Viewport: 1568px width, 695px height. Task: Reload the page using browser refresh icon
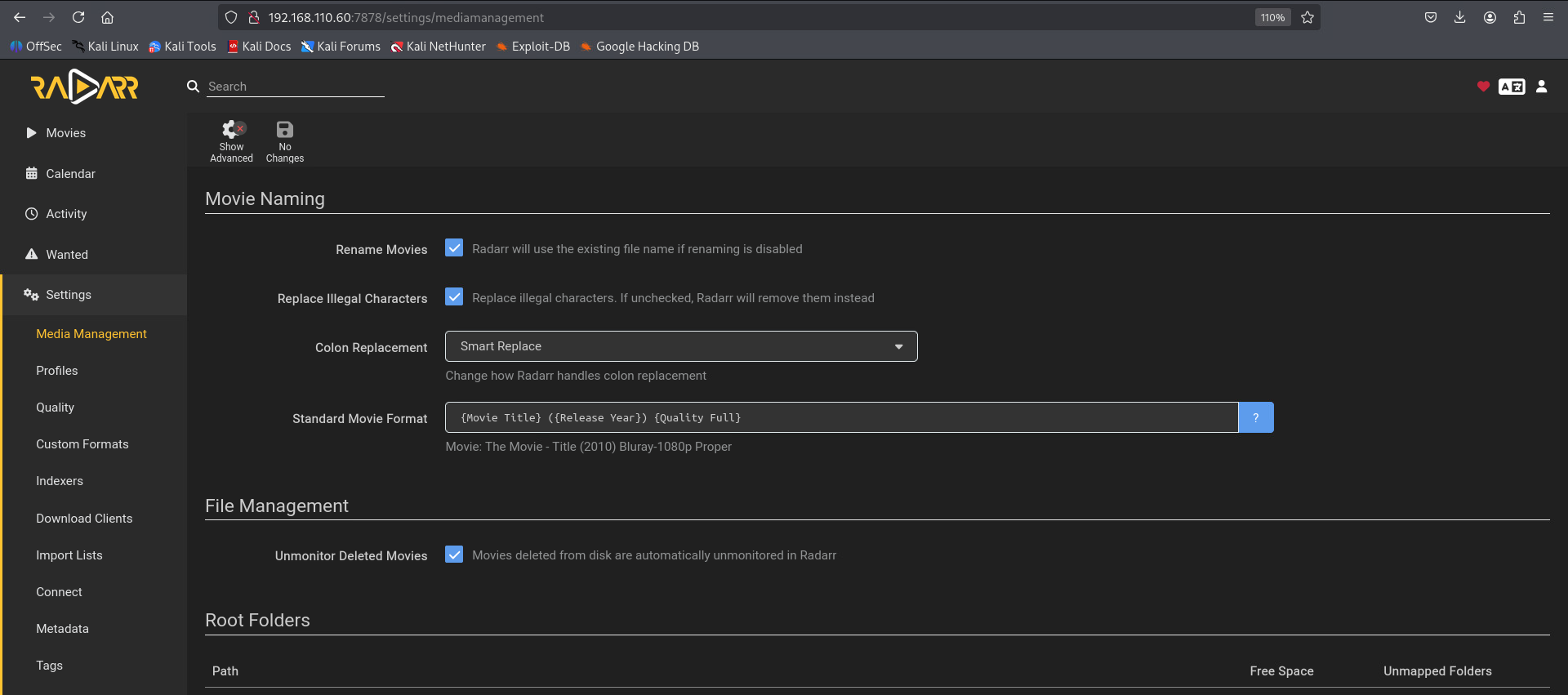tap(78, 17)
